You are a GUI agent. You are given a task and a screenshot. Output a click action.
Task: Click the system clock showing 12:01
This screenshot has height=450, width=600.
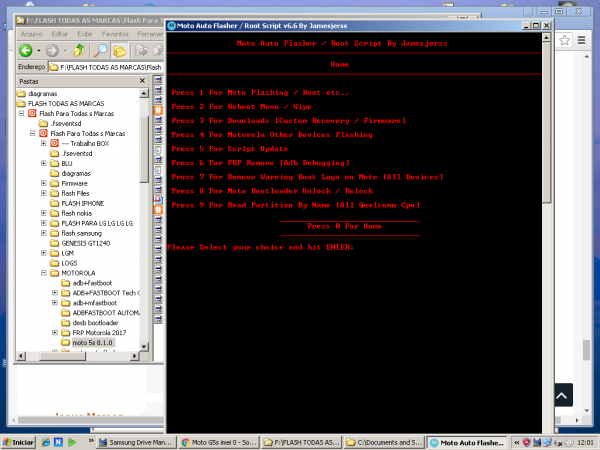click(585, 442)
